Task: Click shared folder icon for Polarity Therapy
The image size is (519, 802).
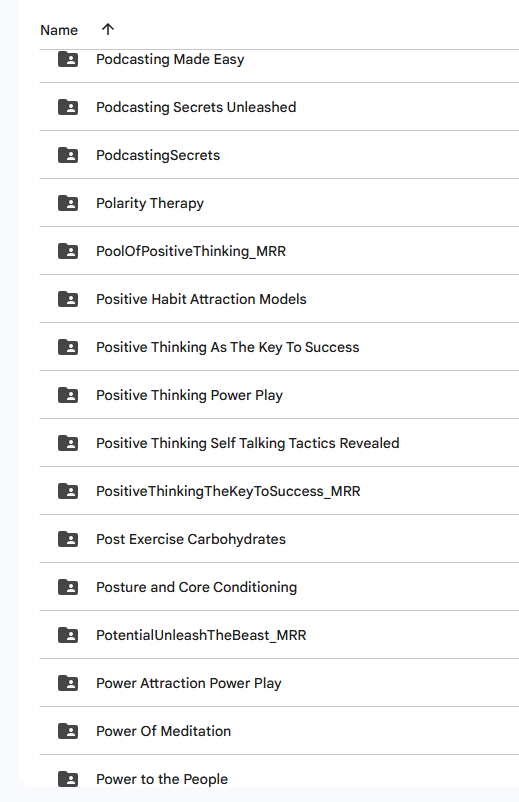Action: pyautogui.click(x=68, y=204)
